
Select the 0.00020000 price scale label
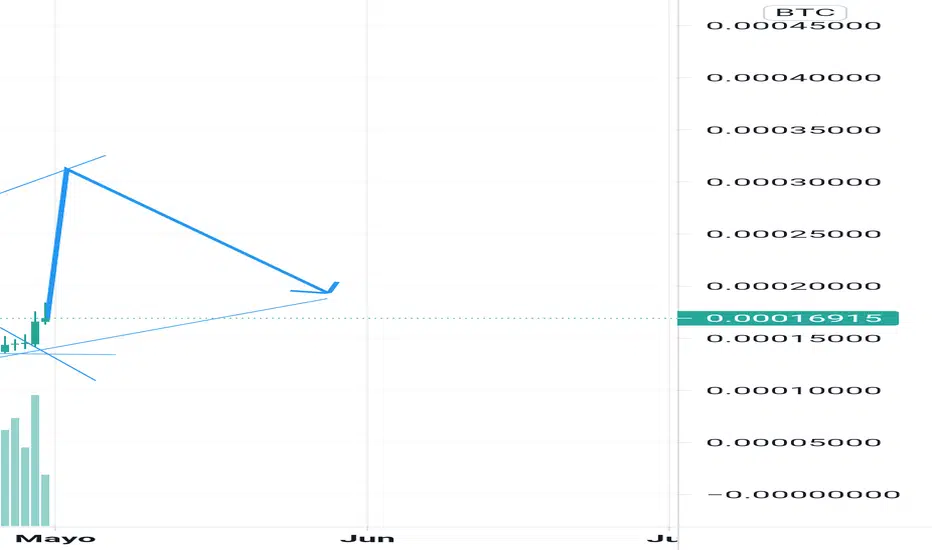pyautogui.click(x=793, y=286)
